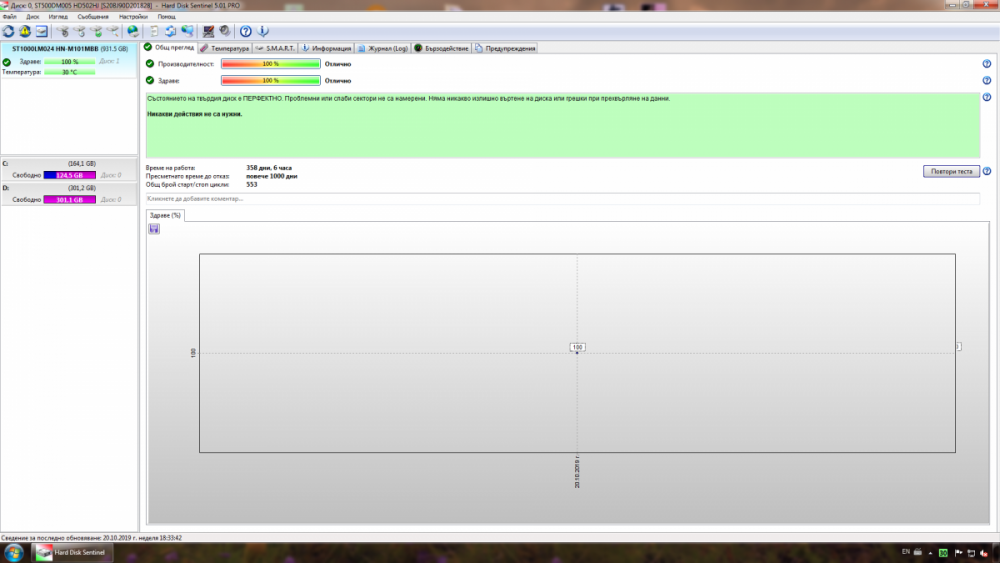This screenshot has height=563, width=1000.
Task: Click the envelope message icon in toolbar
Action: (41, 31)
